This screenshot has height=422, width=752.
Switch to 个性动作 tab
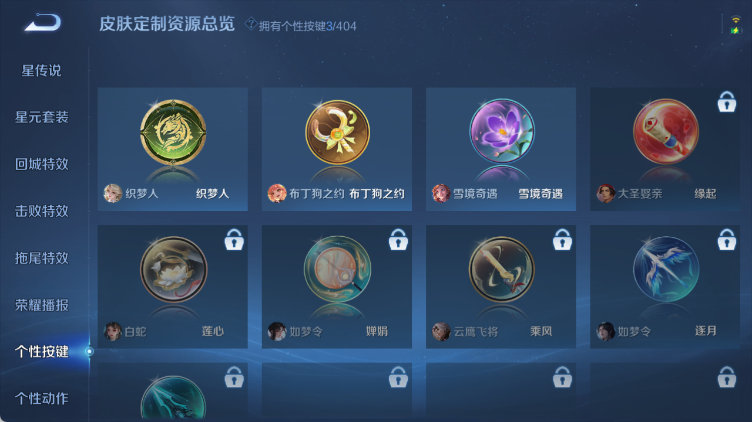(x=41, y=399)
